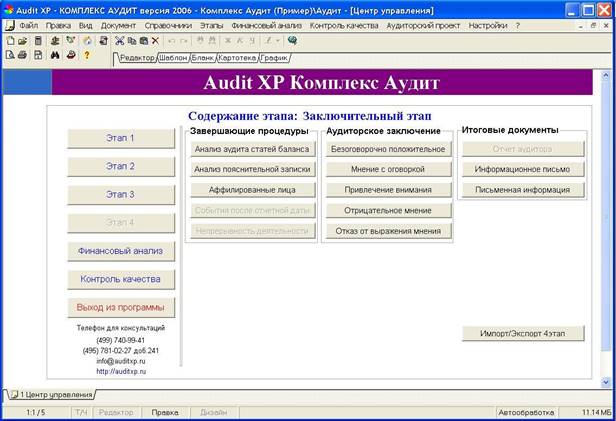
Task: Switch to the Шаблон tab
Action: click(173, 58)
